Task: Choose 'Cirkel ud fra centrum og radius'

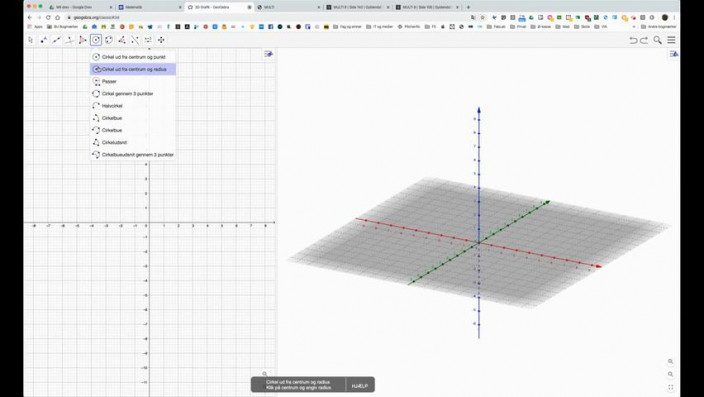Action: (x=133, y=69)
